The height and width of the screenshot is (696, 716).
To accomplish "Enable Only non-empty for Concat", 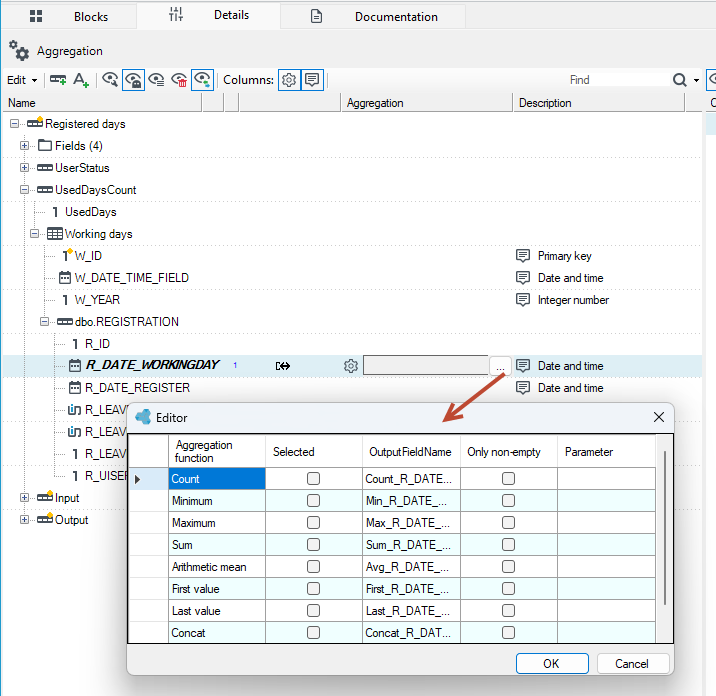I will point(508,633).
